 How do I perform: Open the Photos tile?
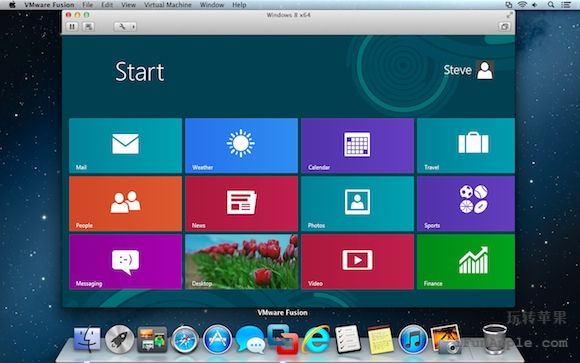click(x=357, y=204)
